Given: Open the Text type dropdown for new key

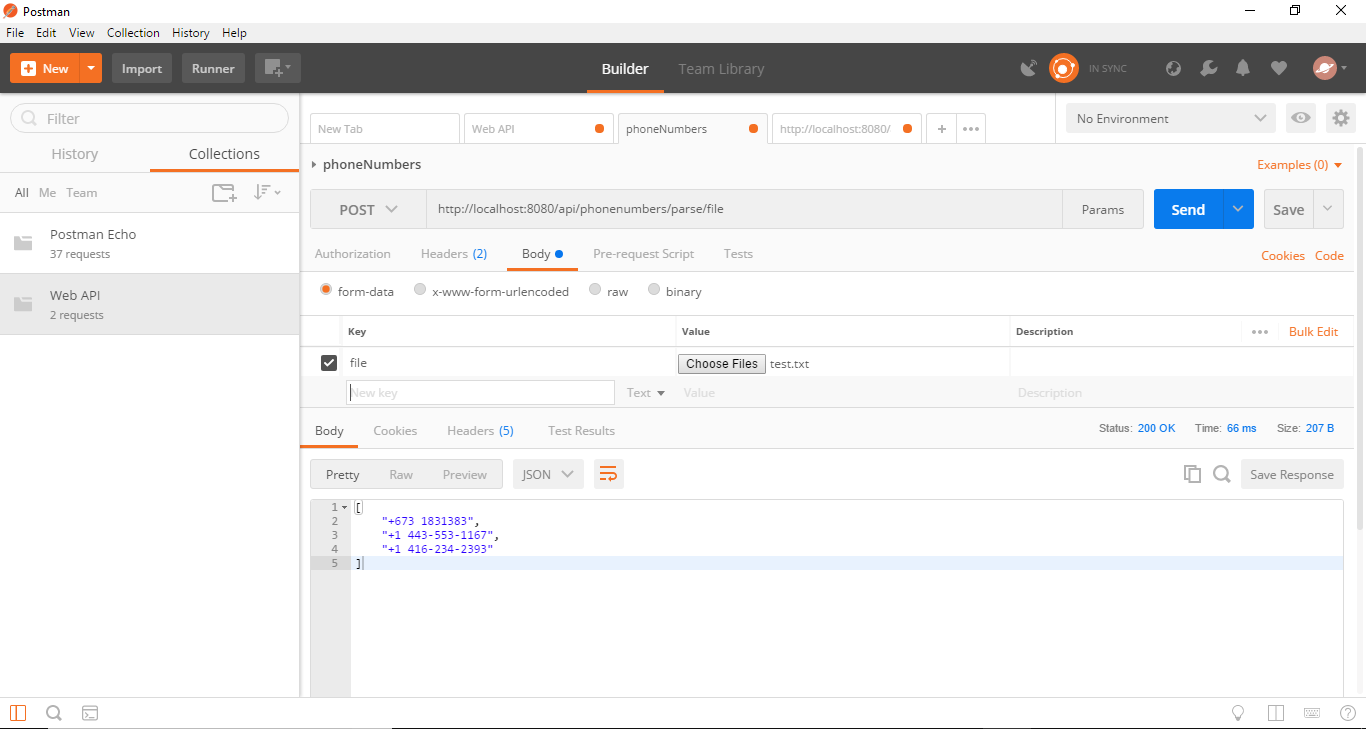Looking at the screenshot, I should pos(646,393).
